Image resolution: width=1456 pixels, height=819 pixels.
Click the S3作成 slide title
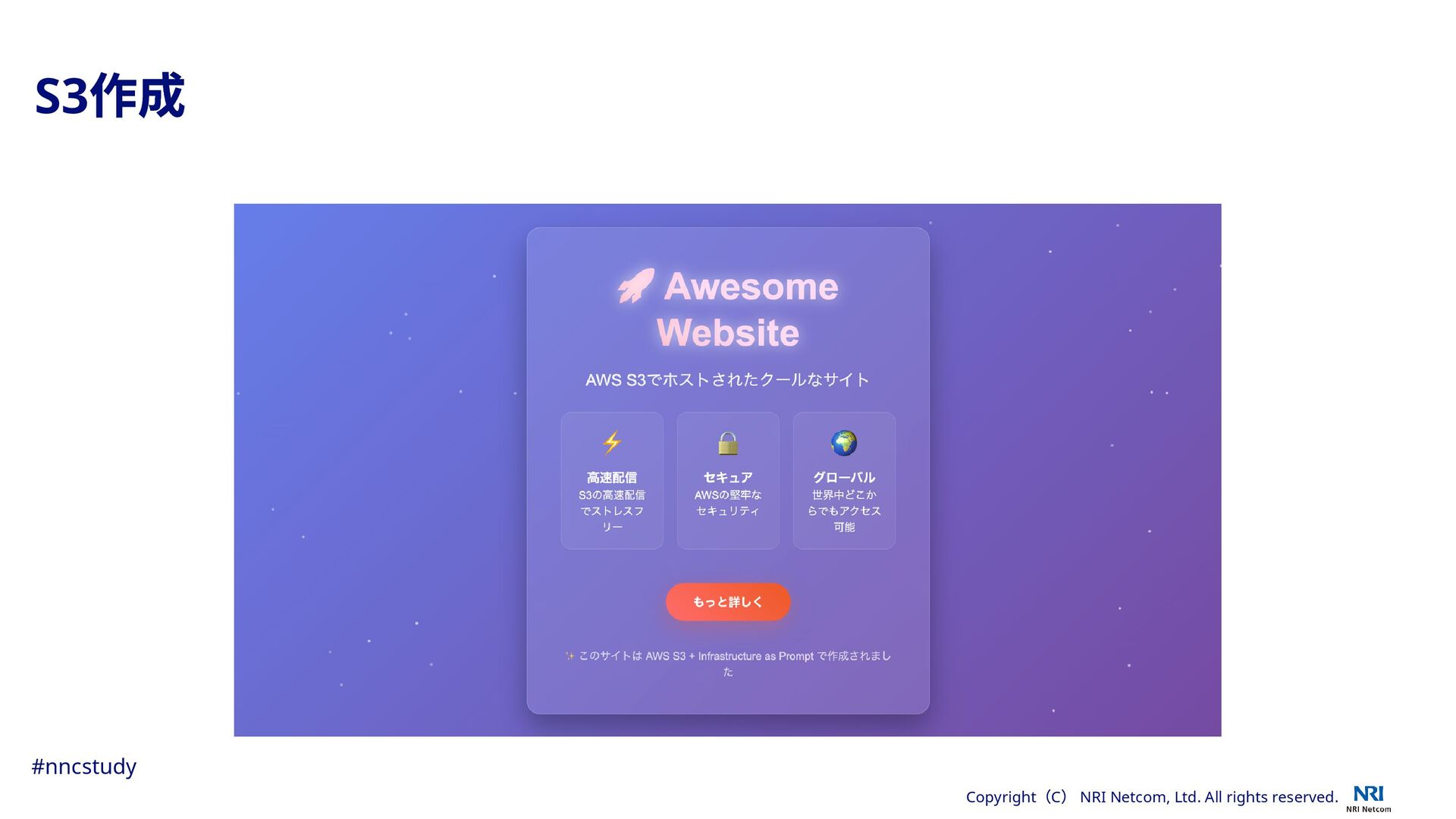pos(110,96)
